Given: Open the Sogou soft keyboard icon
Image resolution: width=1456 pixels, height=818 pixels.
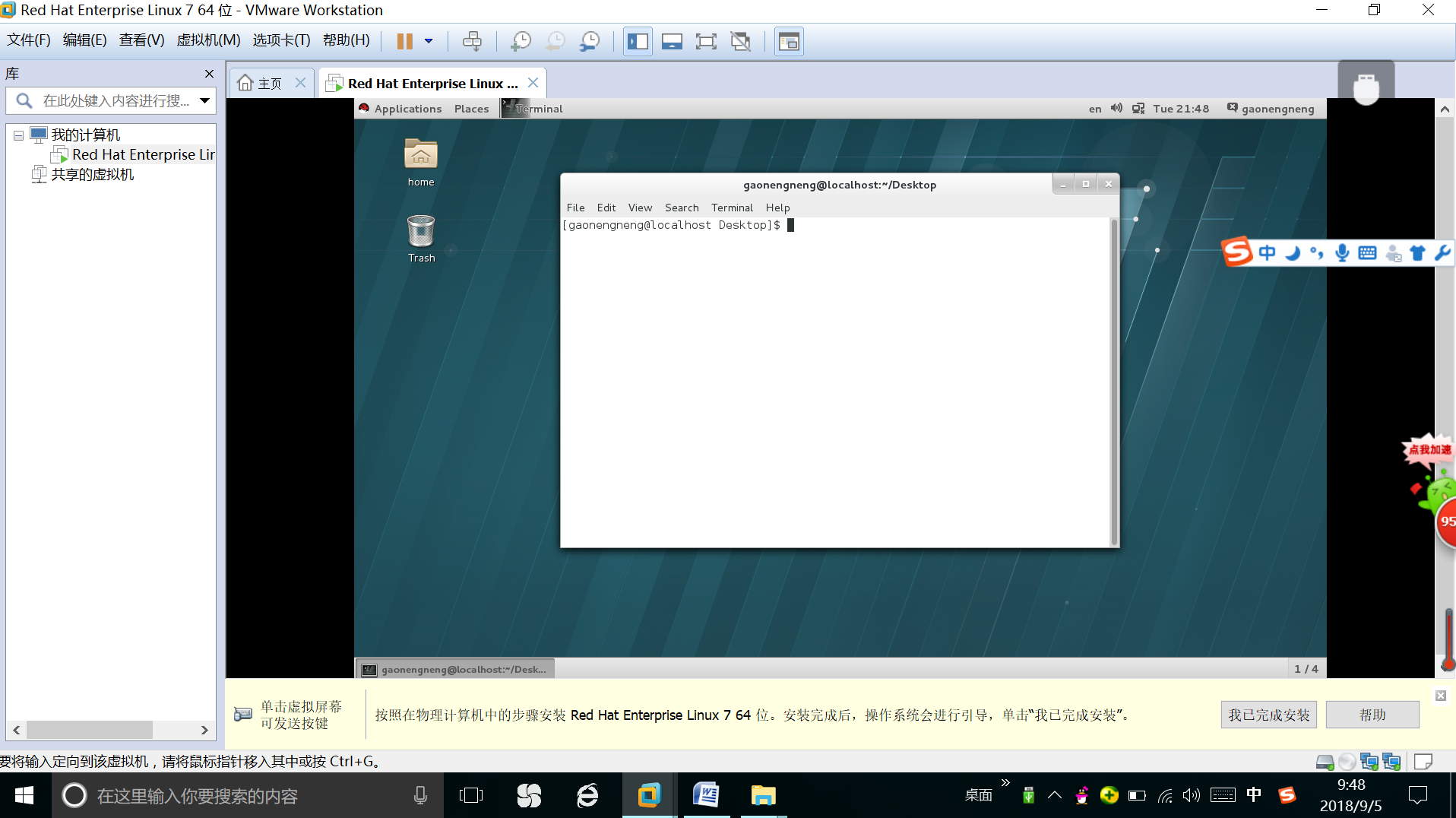Looking at the screenshot, I should (1367, 253).
